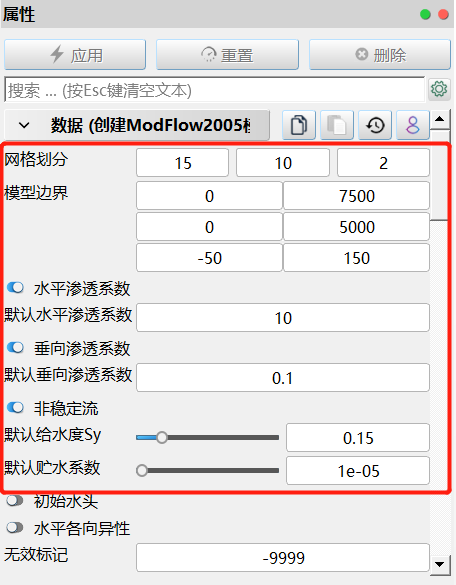This screenshot has width=456, height=585.
Task: Turn off the 非稳定流 toggle
Action: point(15,407)
